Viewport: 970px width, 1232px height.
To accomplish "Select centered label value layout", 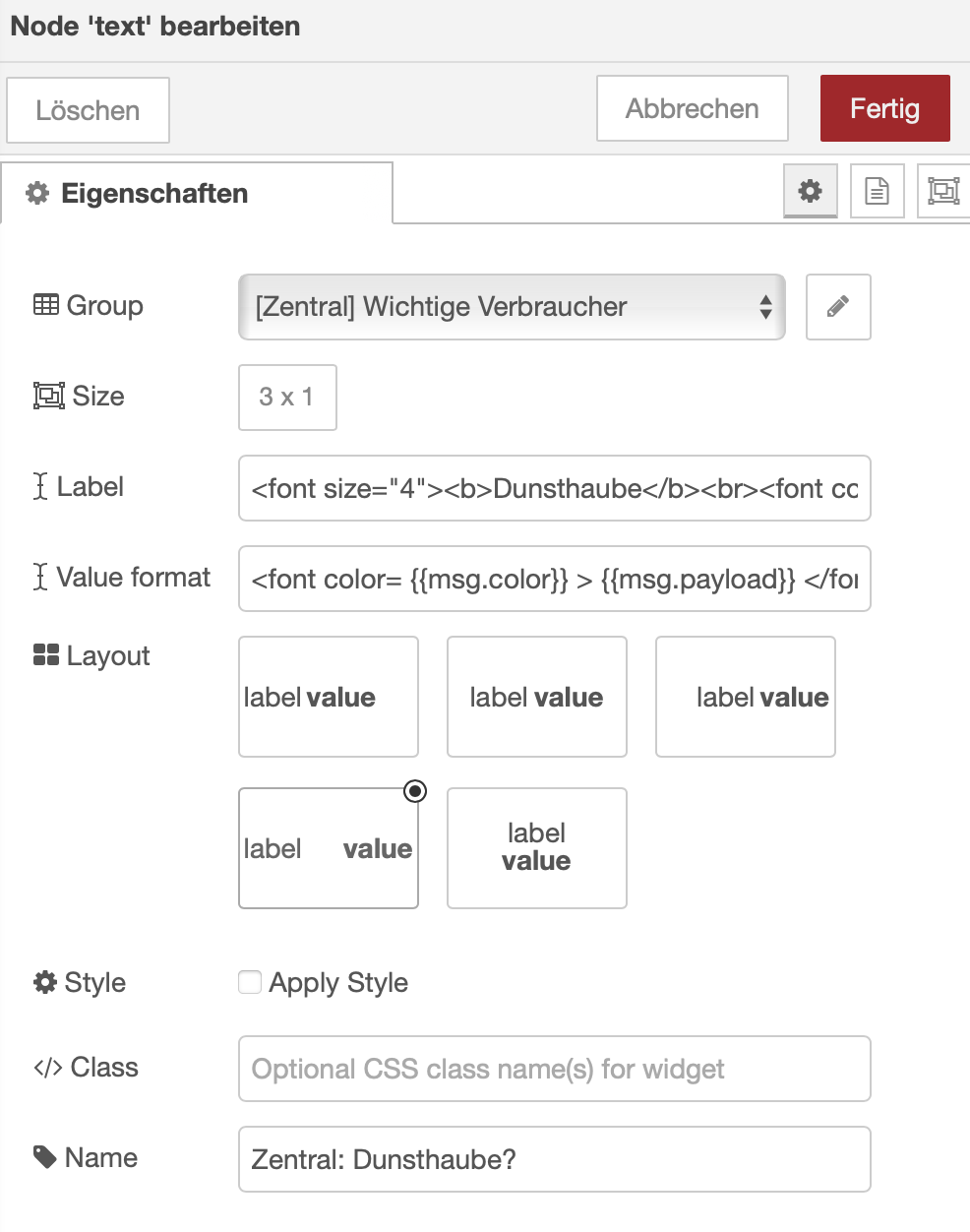I will tap(537, 697).
